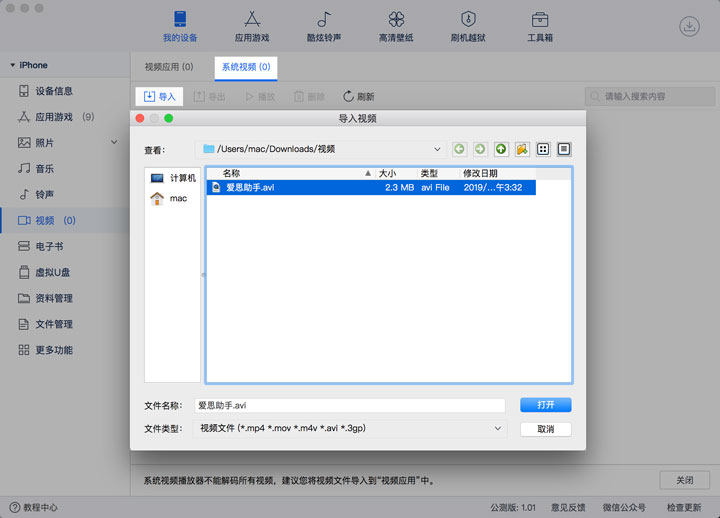This screenshot has height=518, width=720.
Task: Click the Close (关闭) button at bottom
Action: [x=685, y=480]
